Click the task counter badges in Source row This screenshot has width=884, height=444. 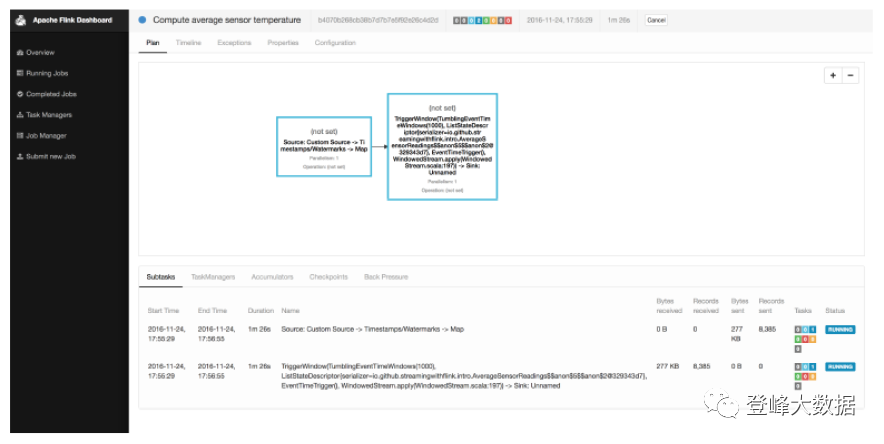click(x=805, y=339)
